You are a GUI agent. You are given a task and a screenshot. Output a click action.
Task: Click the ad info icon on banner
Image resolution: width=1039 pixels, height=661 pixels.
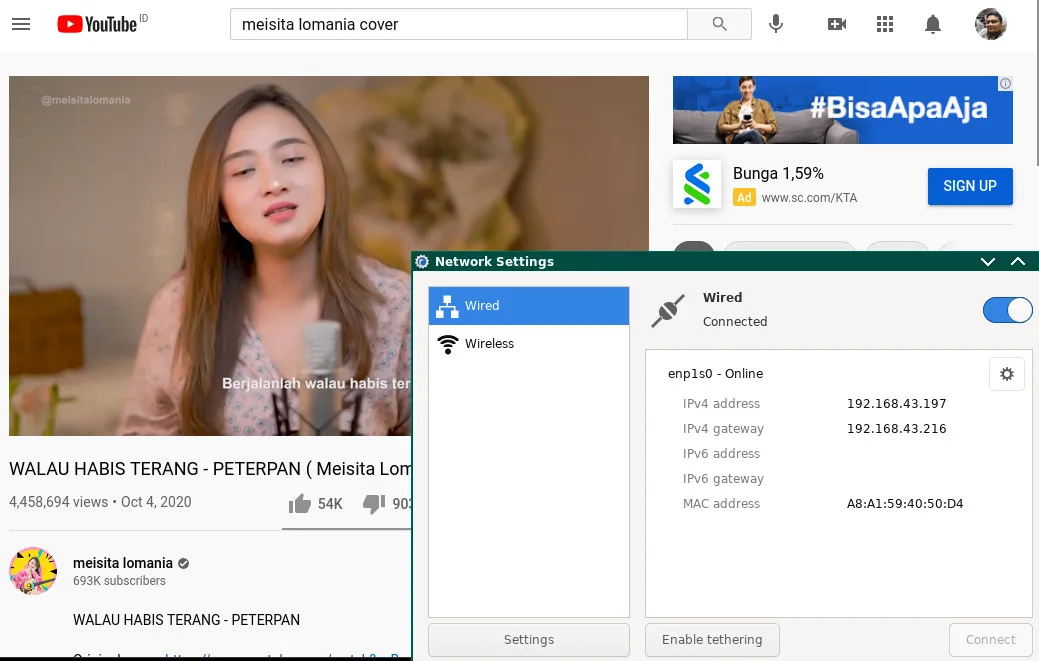[x=1005, y=83]
